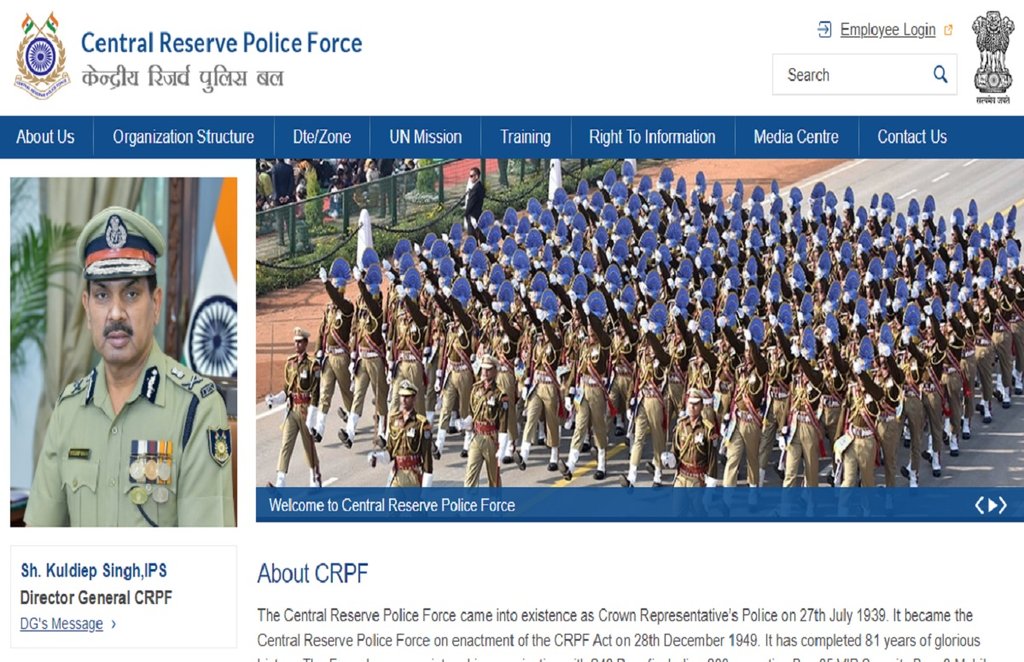
Task: Click the Hindi site title text
Action: (182, 78)
